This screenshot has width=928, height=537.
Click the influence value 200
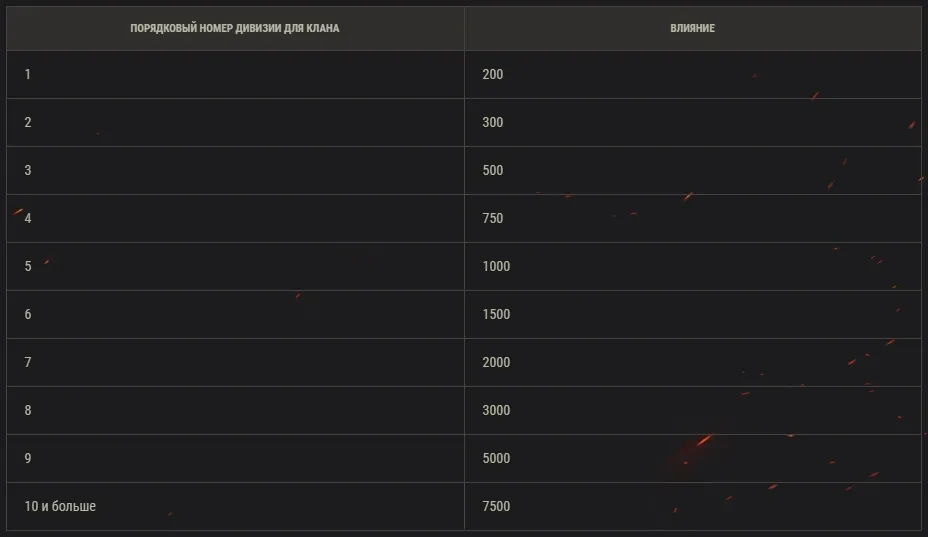pos(493,75)
